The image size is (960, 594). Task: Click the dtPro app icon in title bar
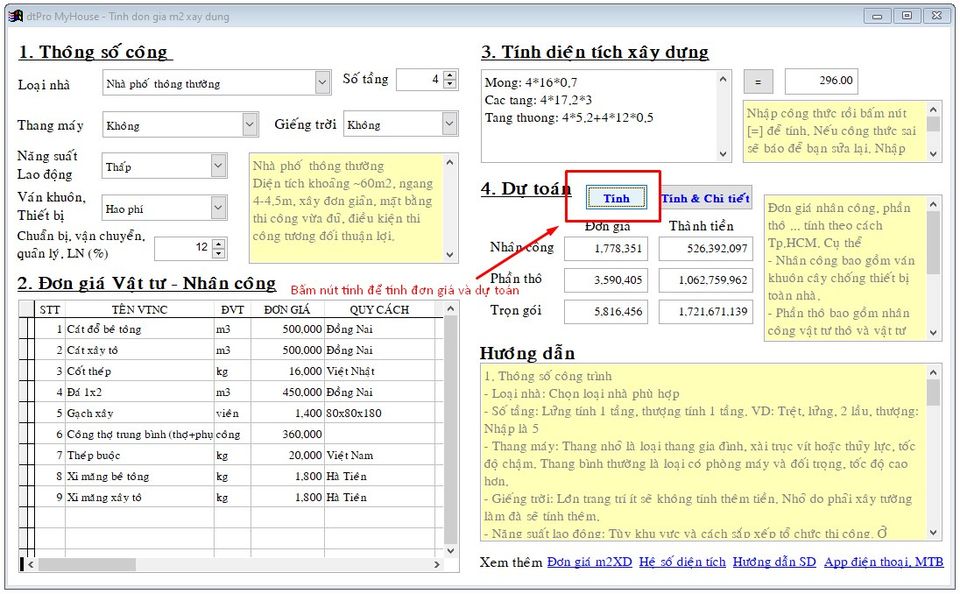tap(15, 15)
